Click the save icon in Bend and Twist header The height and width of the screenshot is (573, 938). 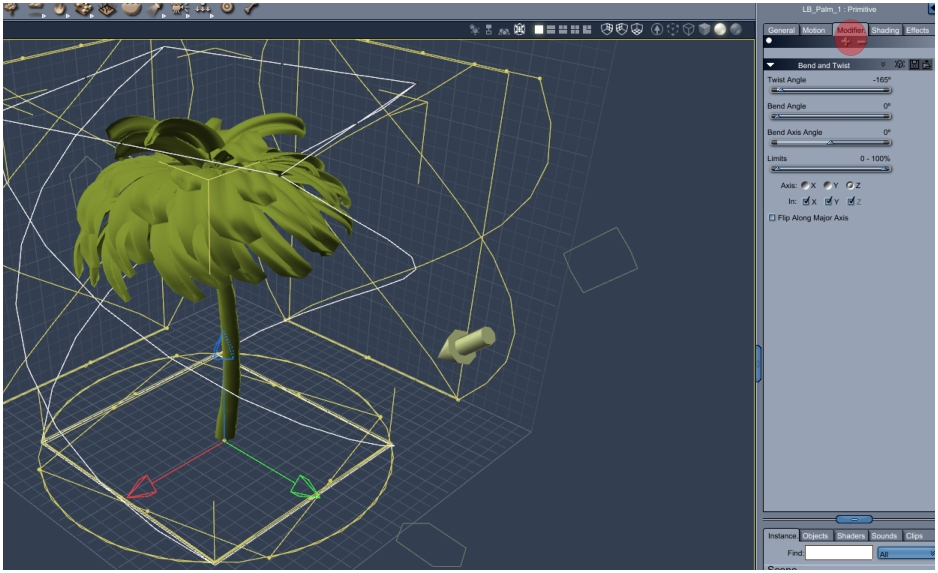[914, 65]
